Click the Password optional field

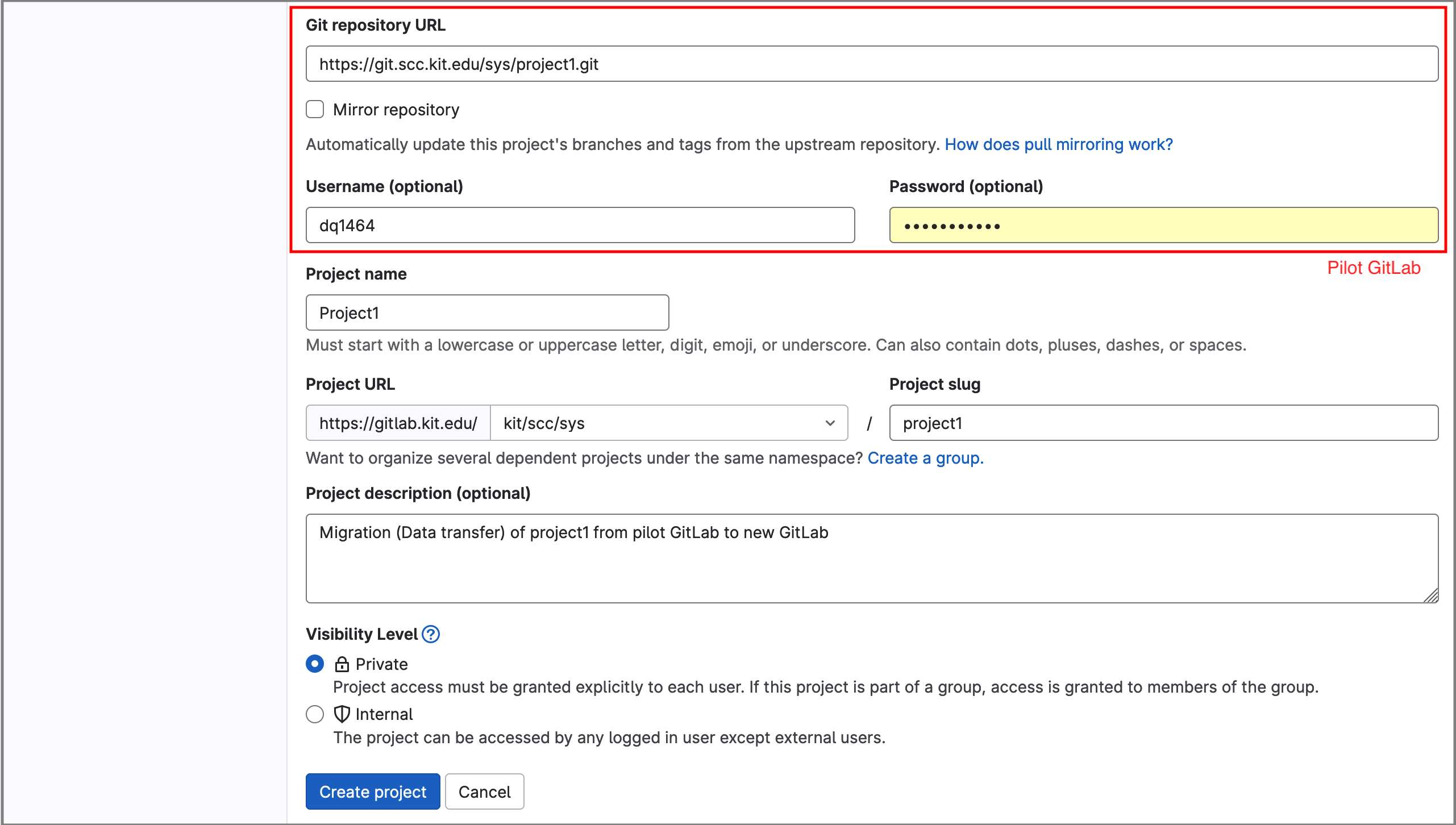(1163, 225)
